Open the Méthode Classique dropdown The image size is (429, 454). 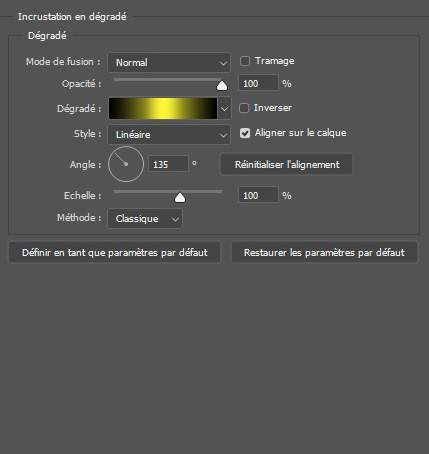145,219
